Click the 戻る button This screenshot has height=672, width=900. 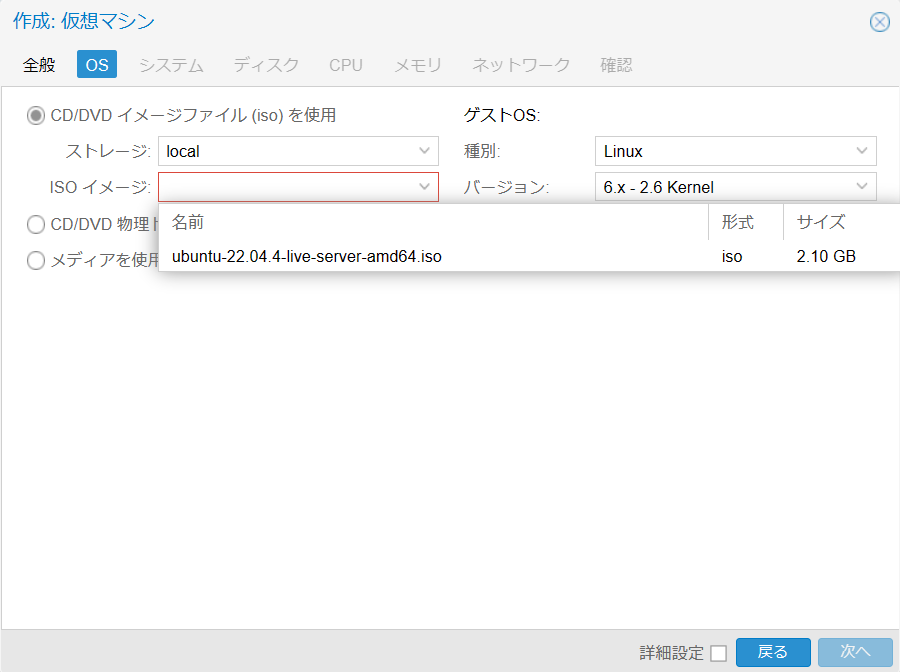(x=773, y=652)
